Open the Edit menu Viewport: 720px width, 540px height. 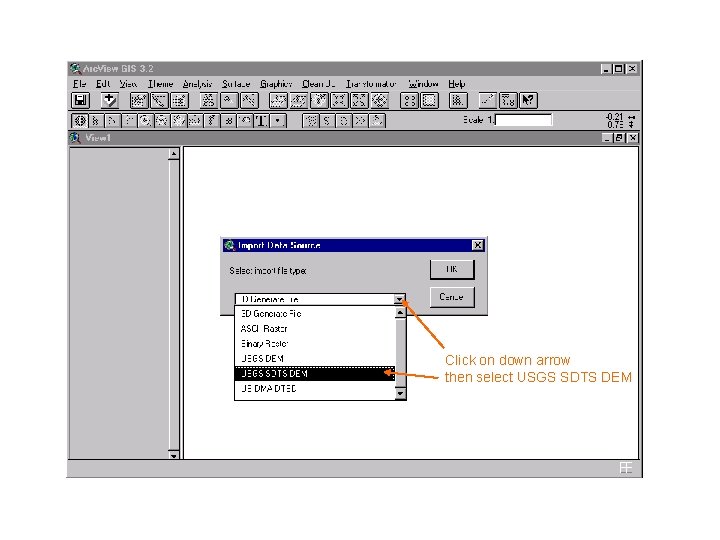click(103, 84)
